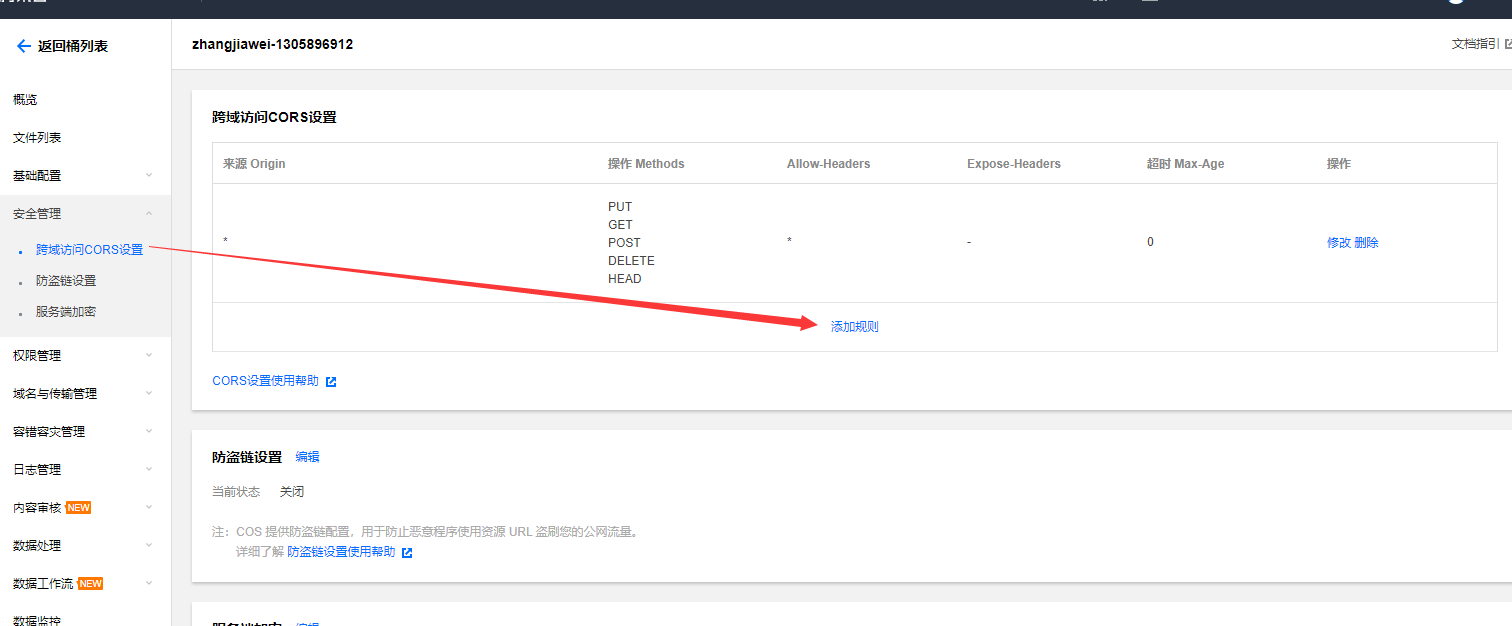The width and height of the screenshot is (1512, 626).
Task: Click the Max-Age value 0
Action: pyautogui.click(x=1150, y=242)
